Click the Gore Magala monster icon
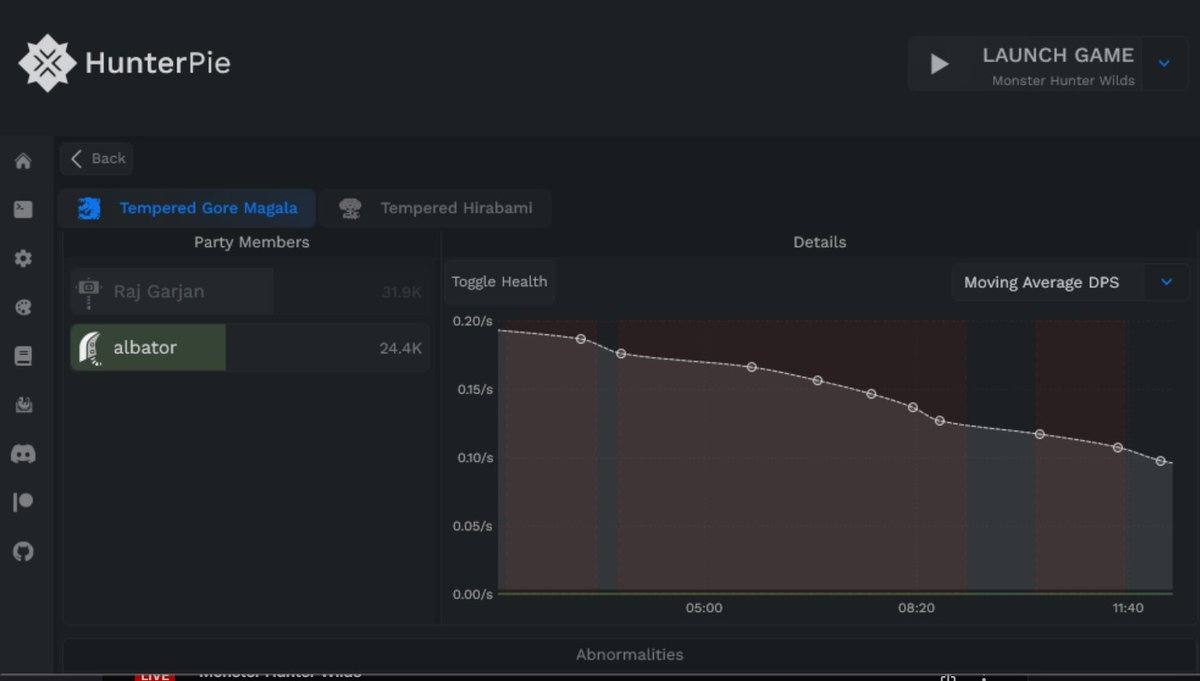 [89, 208]
